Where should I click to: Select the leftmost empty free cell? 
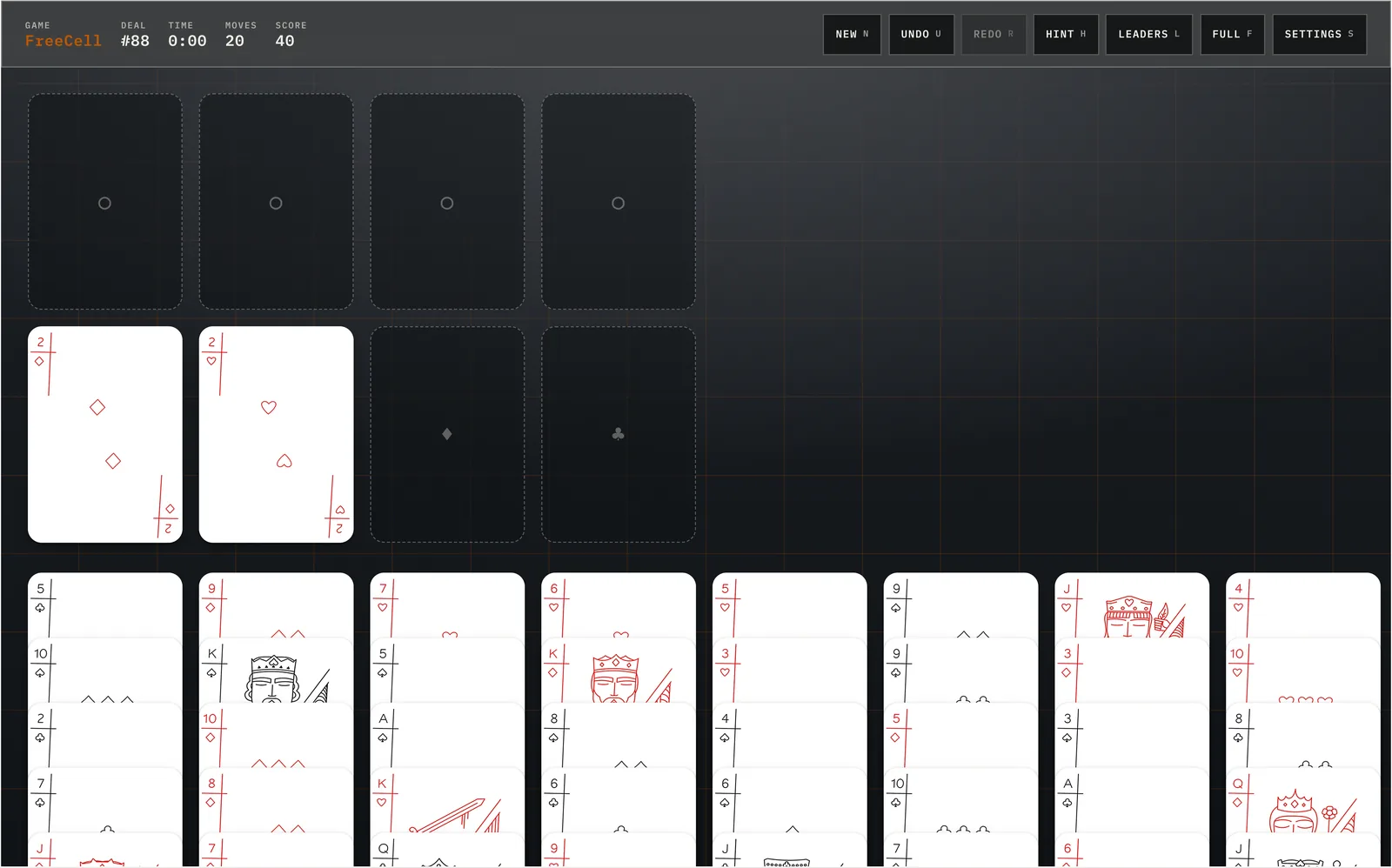coord(105,202)
